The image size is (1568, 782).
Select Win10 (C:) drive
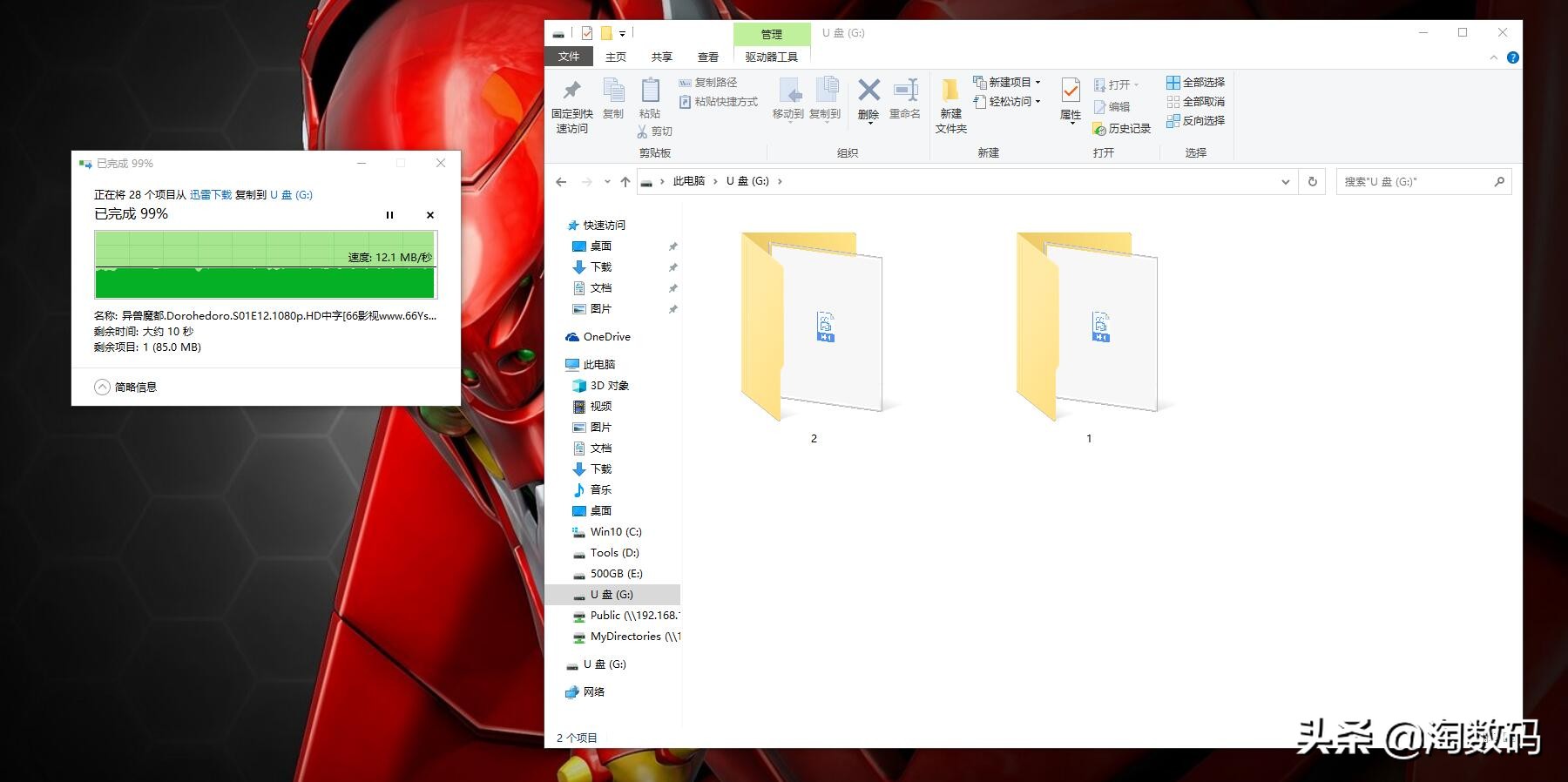pos(607,532)
